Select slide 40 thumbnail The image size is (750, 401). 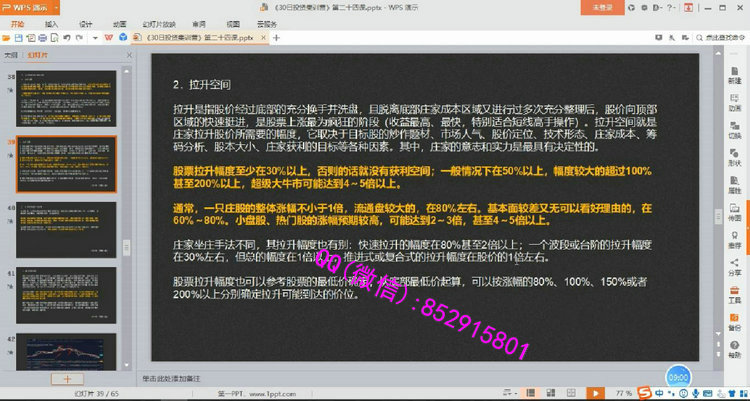click(66, 230)
